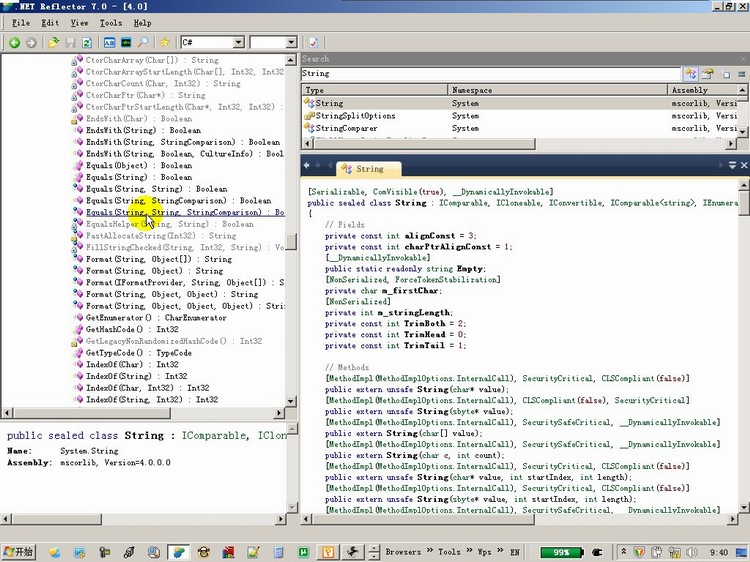
Task: Click the green H taskbar icon
Action: [x=303, y=552]
